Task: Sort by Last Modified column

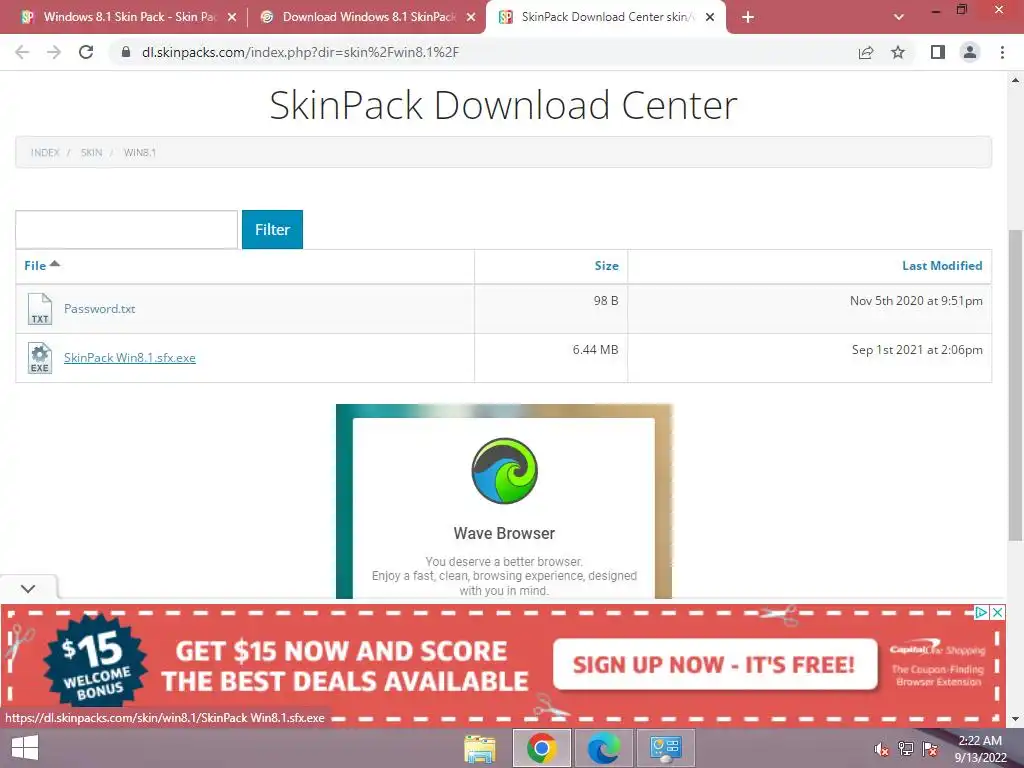Action: (x=942, y=266)
